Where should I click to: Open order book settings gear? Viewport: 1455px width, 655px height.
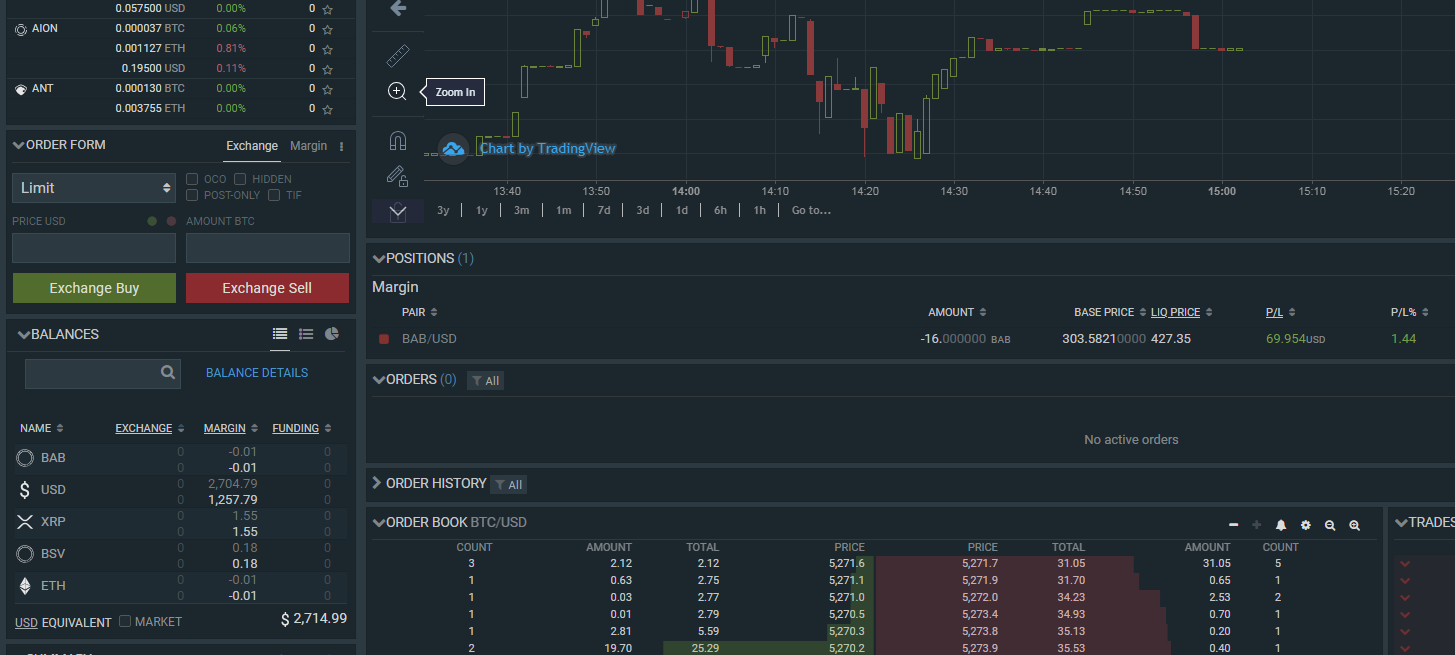tap(1305, 525)
